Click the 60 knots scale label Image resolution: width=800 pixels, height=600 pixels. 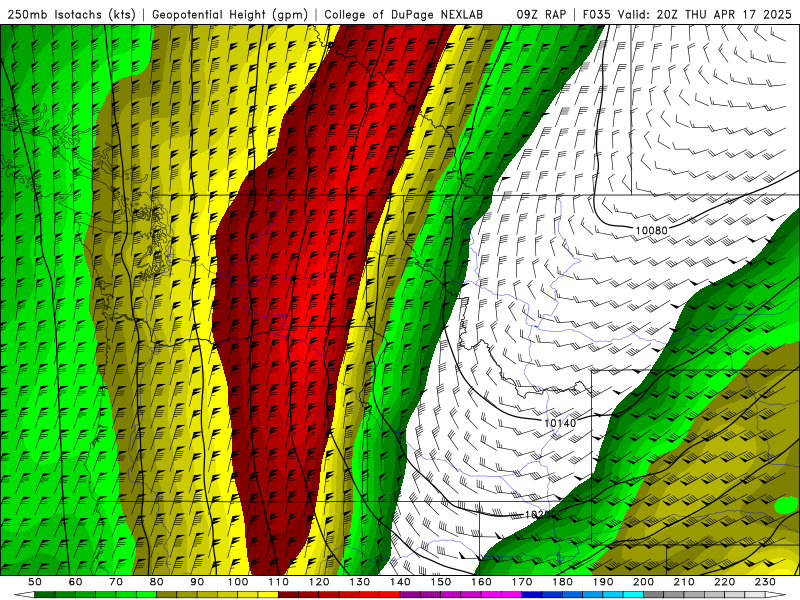coord(75,582)
